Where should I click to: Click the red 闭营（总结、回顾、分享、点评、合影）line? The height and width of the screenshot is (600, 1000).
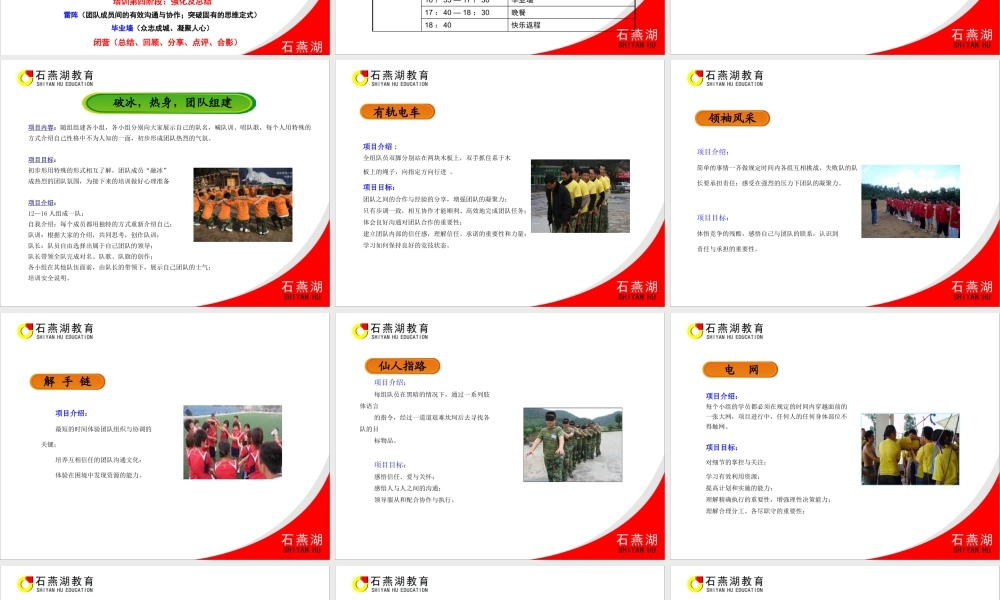166,43
